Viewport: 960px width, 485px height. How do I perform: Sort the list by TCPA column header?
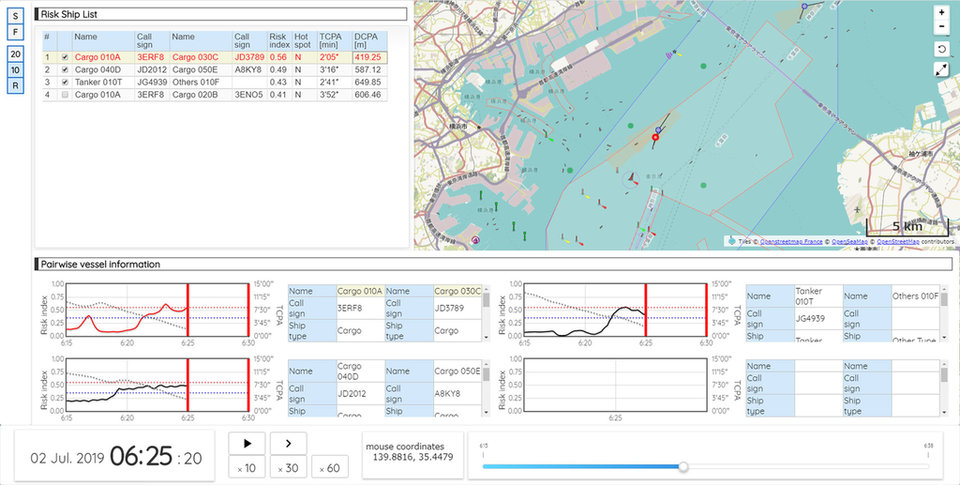coord(332,41)
